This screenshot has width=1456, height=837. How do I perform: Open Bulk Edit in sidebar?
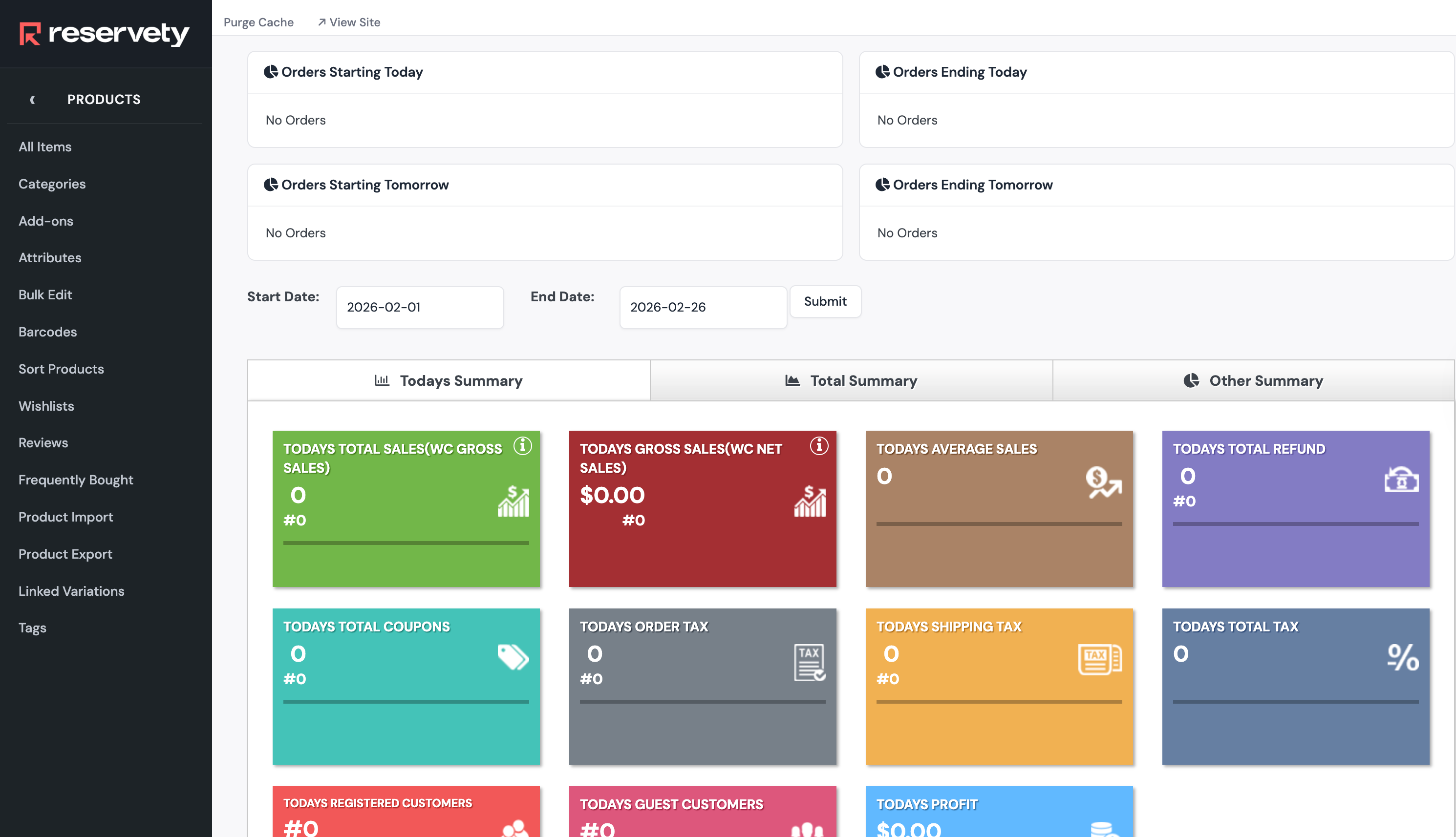point(45,294)
